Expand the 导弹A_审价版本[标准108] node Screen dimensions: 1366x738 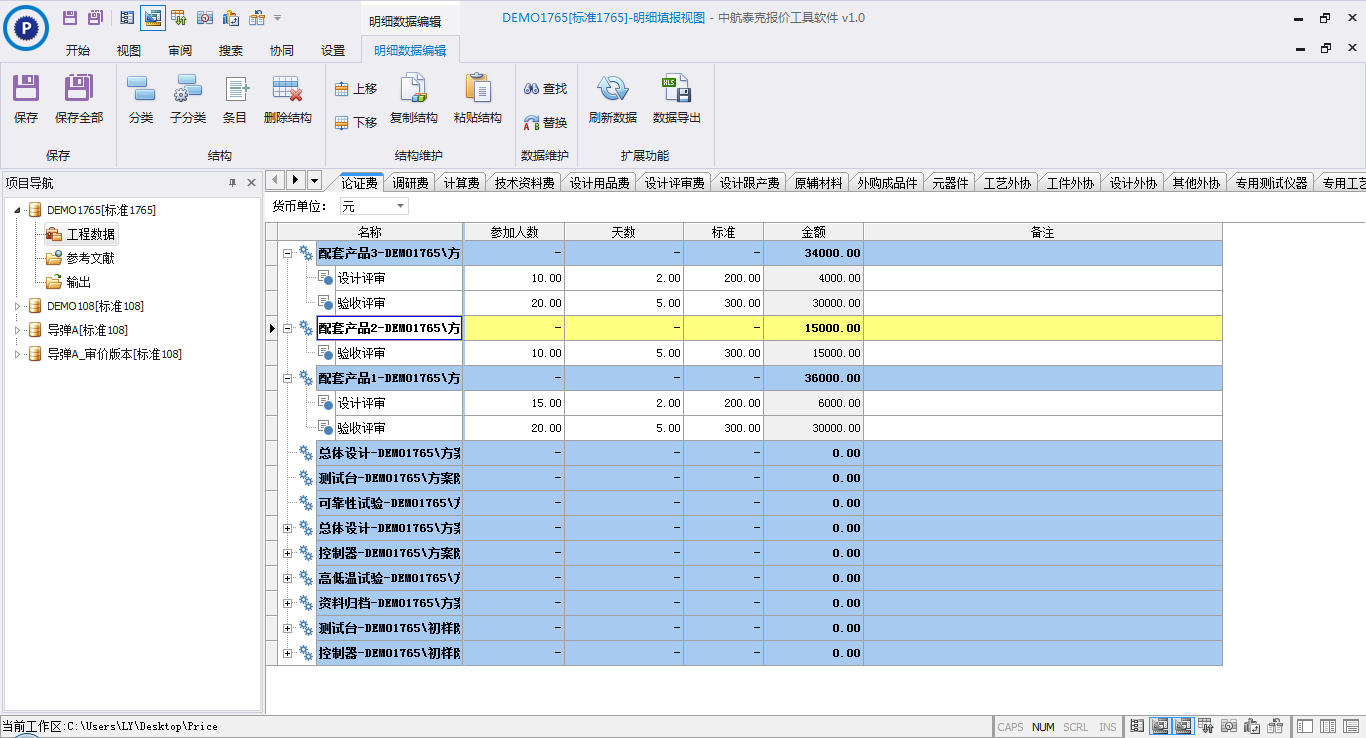point(17,354)
